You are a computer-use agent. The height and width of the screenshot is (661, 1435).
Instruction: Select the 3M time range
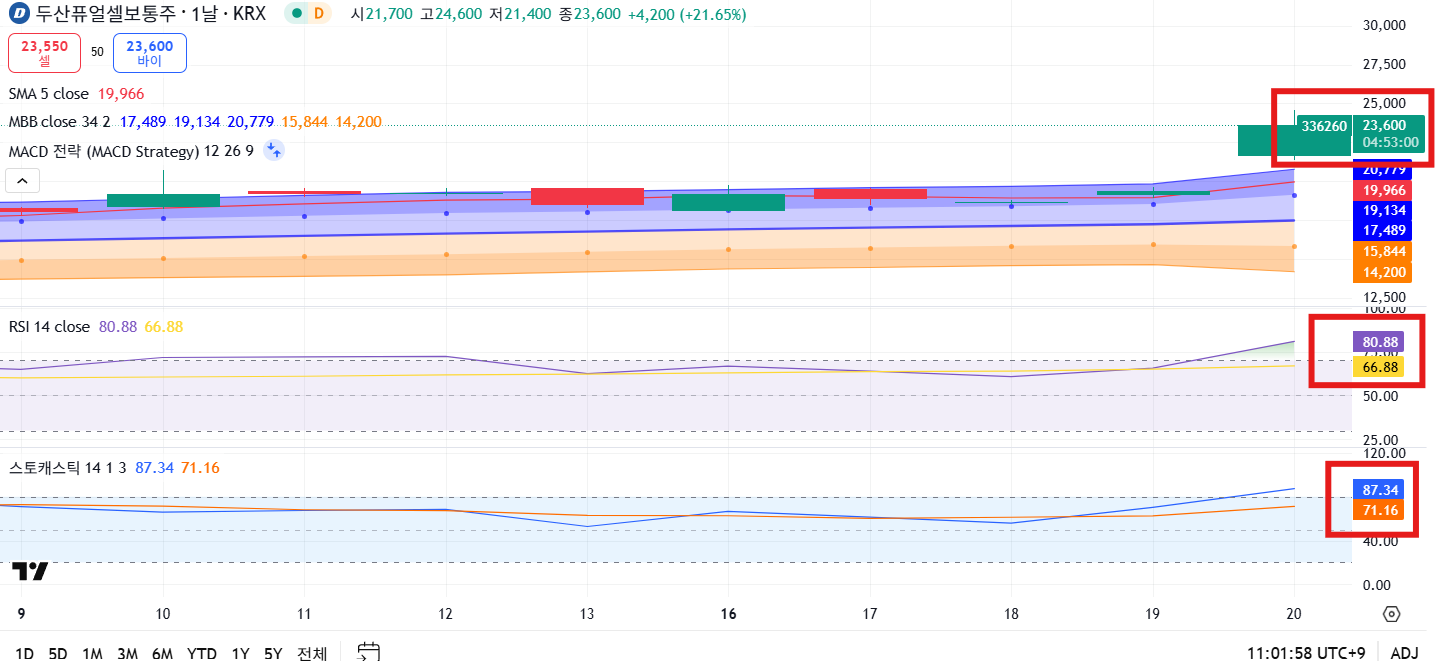[127, 654]
